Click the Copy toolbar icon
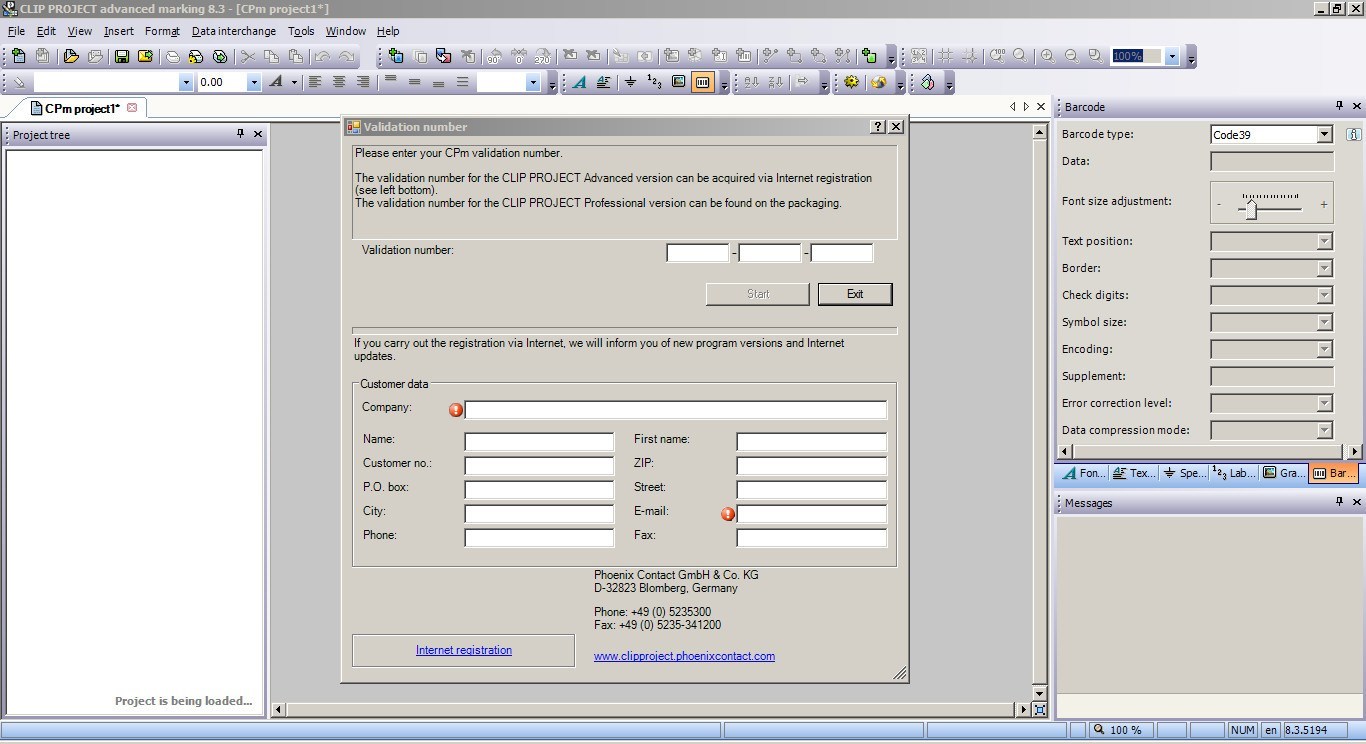1366x744 pixels. (x=271, y=57)
